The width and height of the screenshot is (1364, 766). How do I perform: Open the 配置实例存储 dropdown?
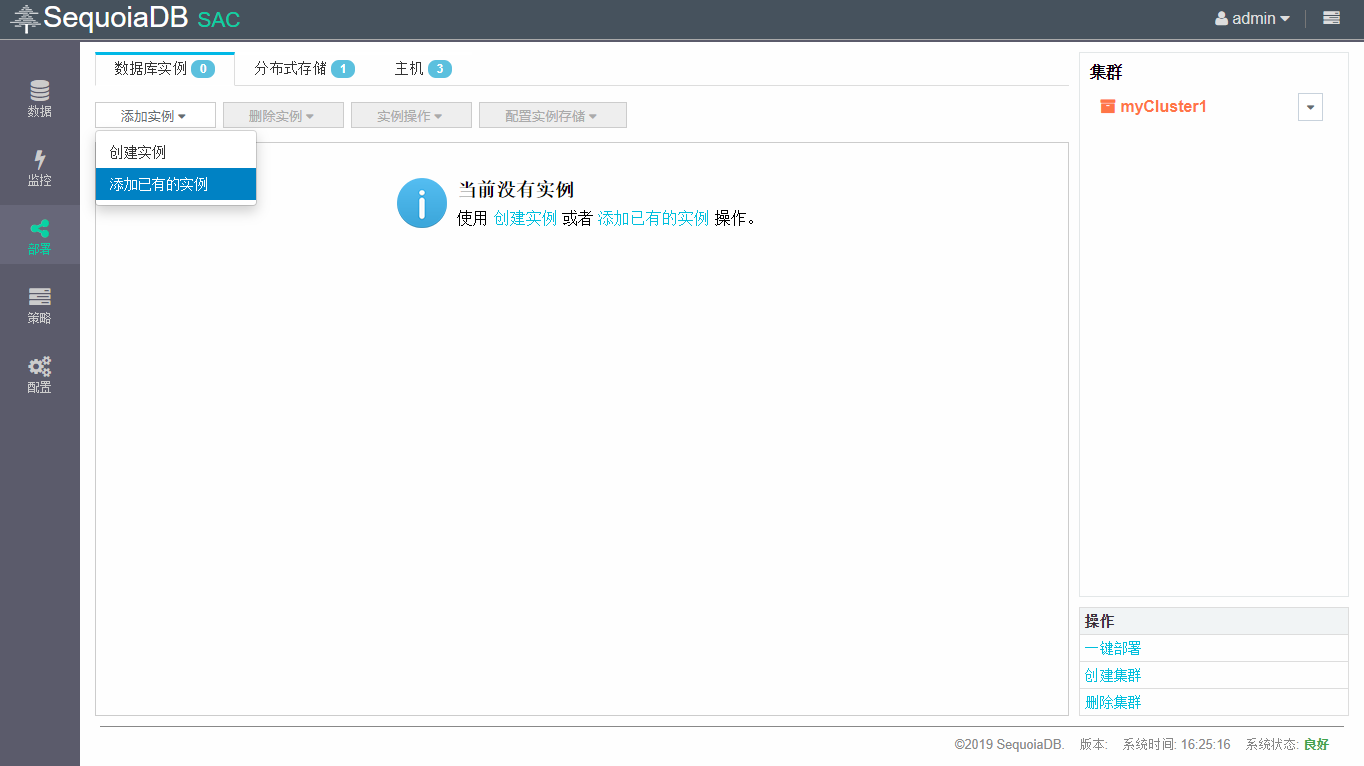pyautogui.click(x=552, y=114)
